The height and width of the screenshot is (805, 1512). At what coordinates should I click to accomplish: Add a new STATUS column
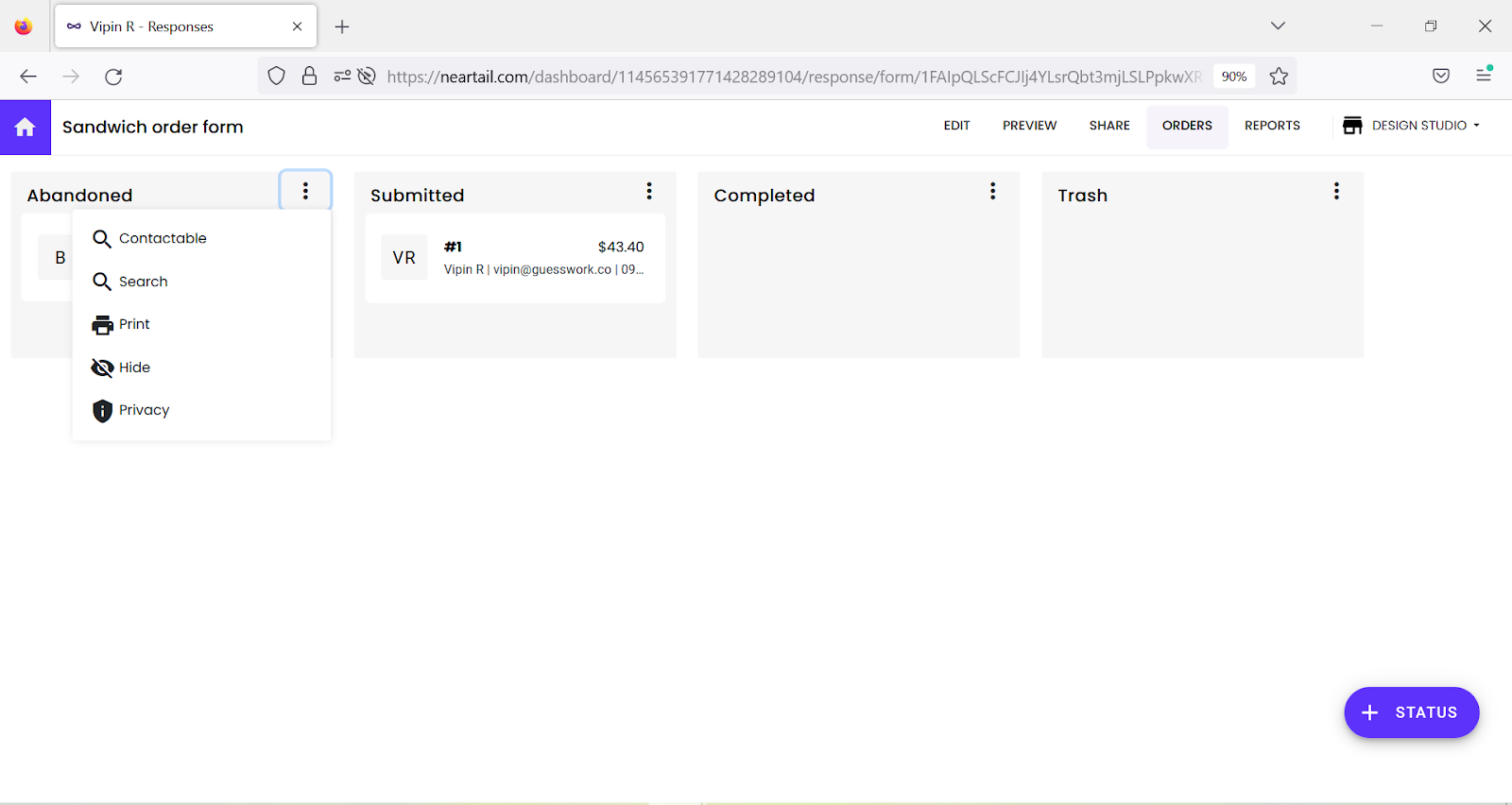click(x=1412, y=712)
